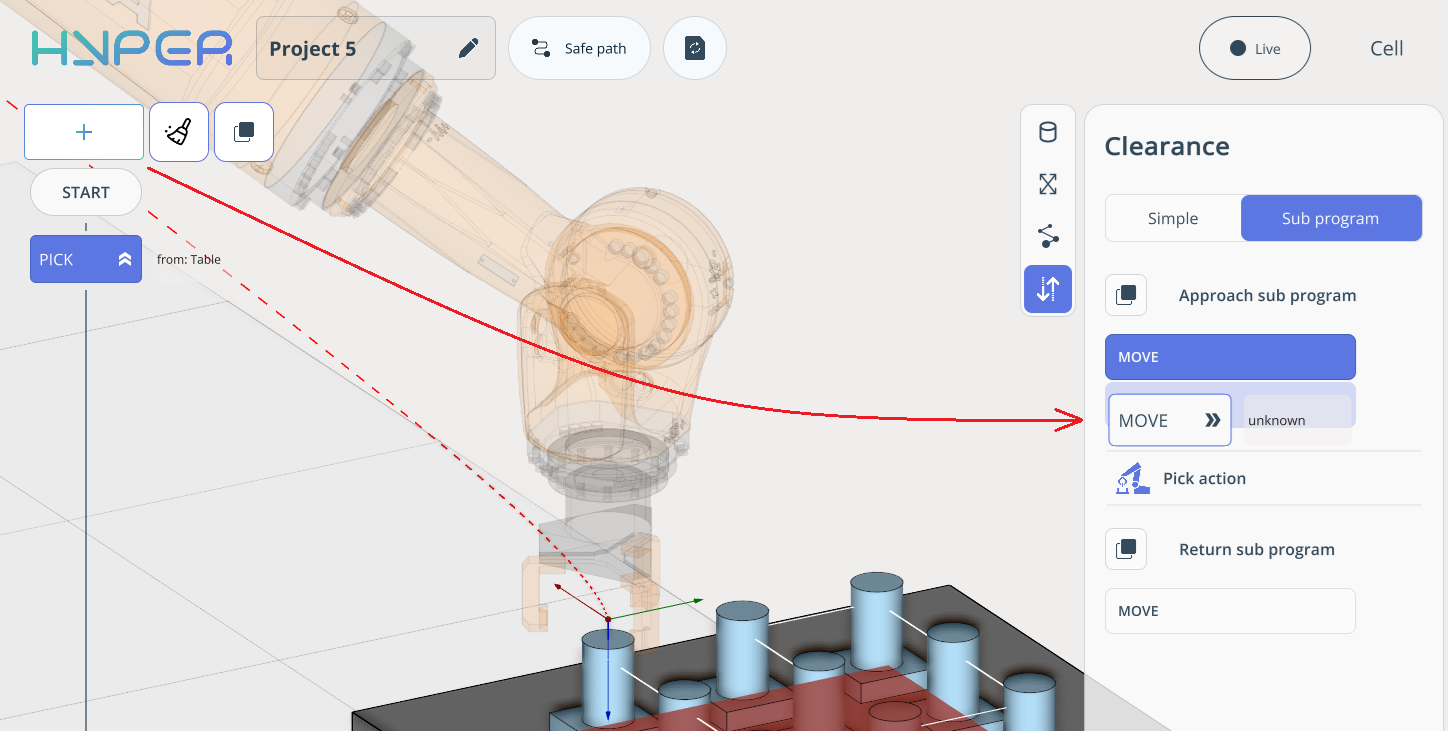This screenshot has width=1448, height=731.
Task: Collapse the PICK step chevron
Action: (125, 260)
